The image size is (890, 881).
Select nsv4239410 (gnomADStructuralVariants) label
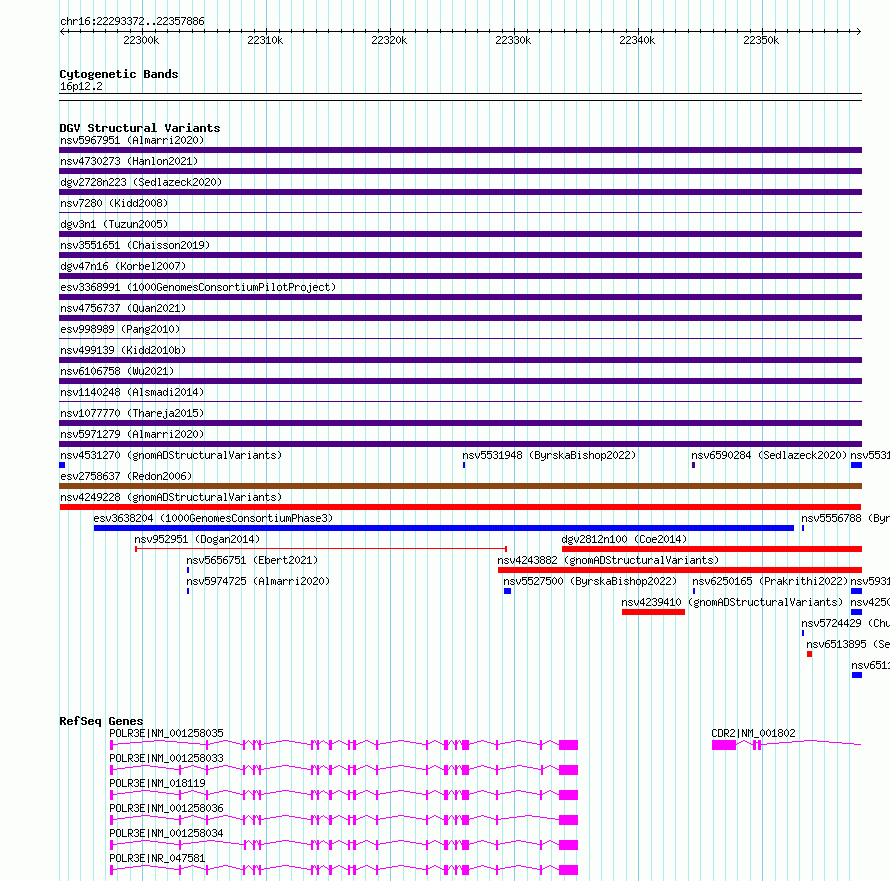pyautogui.click(x=732, y=602)
